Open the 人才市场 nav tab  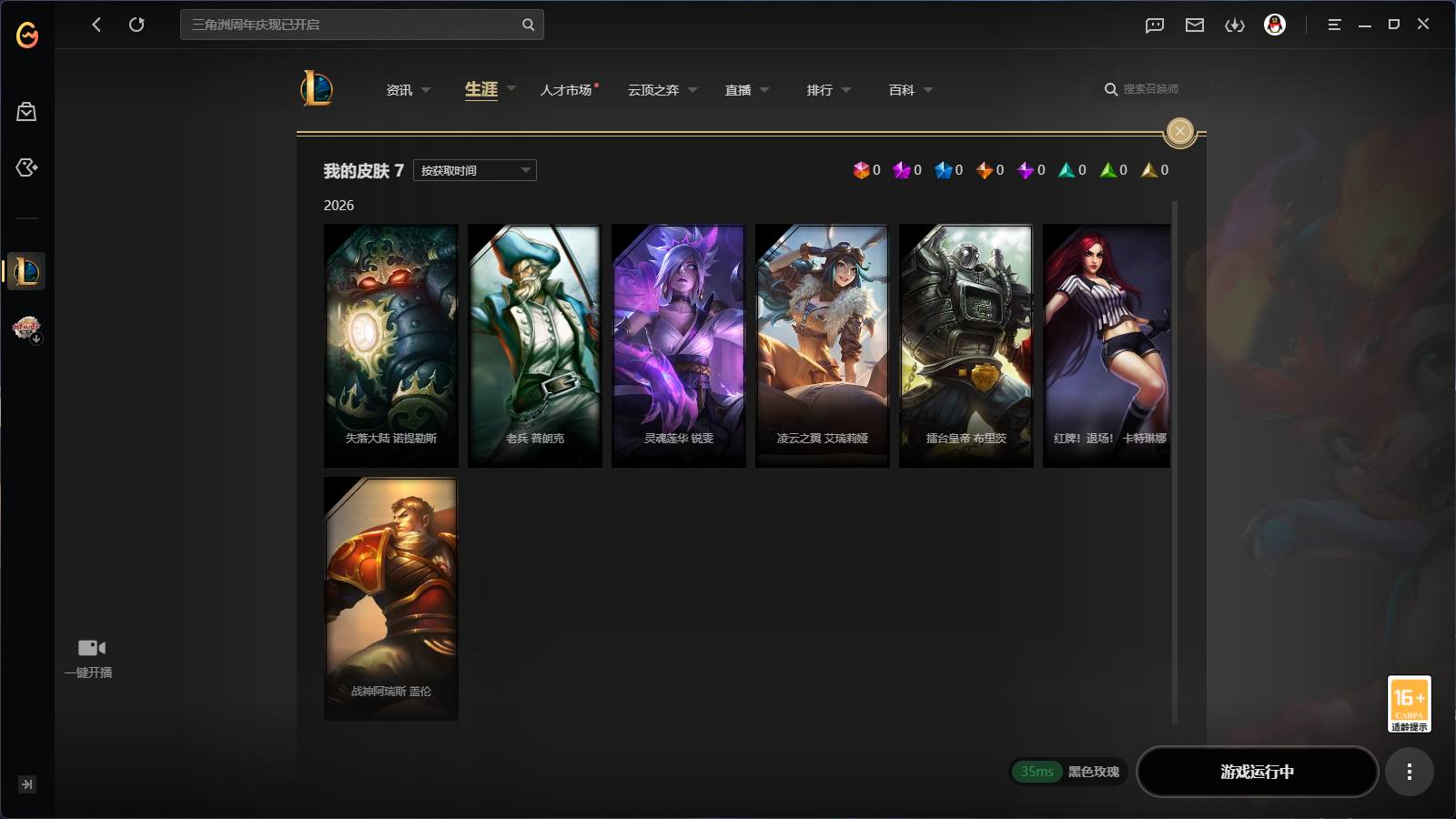point(566,90)
